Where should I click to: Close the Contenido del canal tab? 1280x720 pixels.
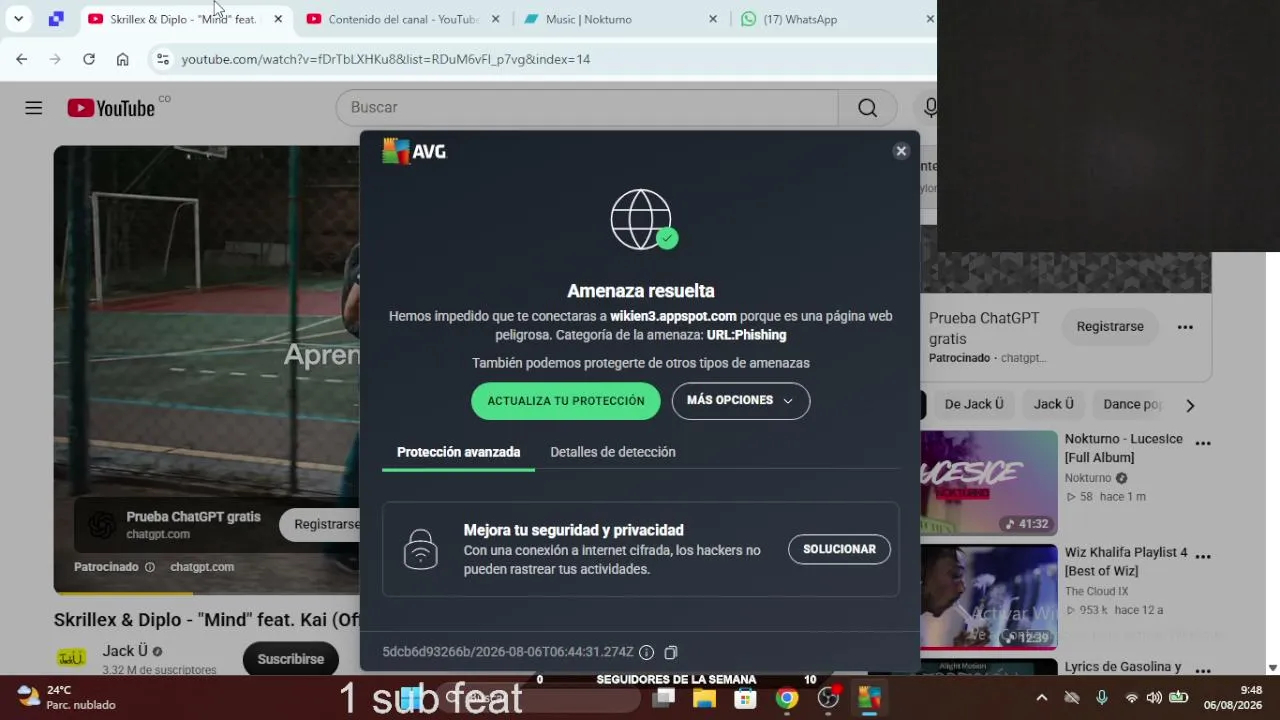pos(495,19)
